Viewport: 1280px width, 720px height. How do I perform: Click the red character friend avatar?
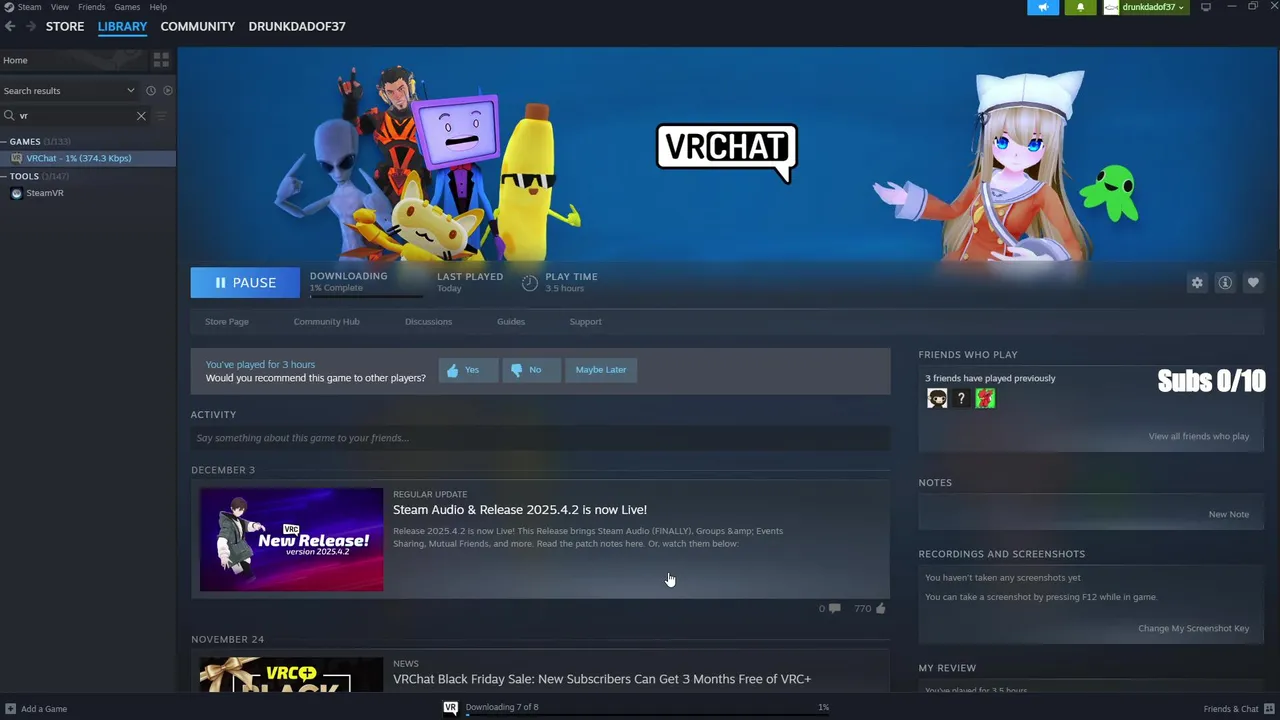point(985,398)
